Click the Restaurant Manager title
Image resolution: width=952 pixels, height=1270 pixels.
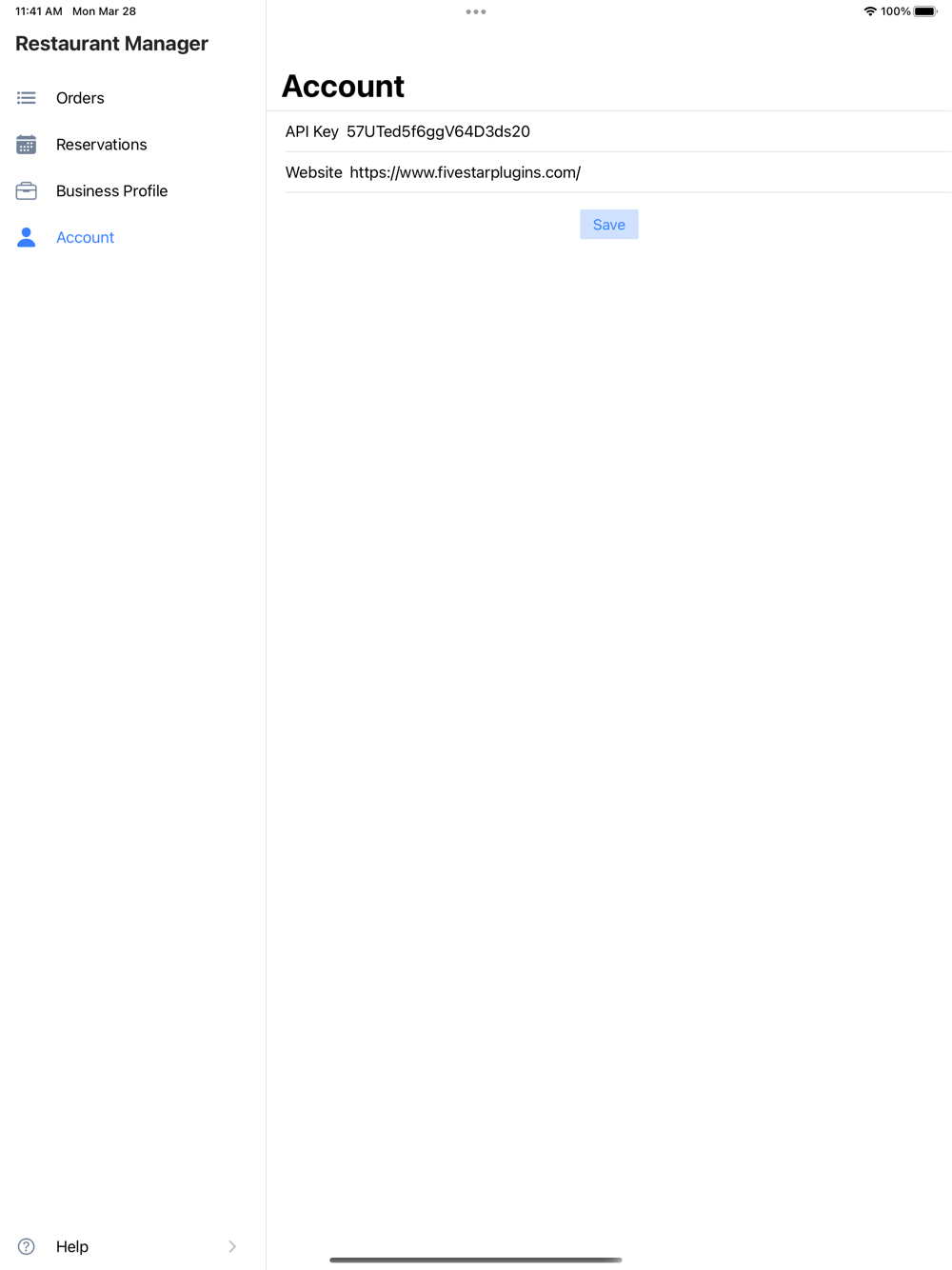coord(111,44)
